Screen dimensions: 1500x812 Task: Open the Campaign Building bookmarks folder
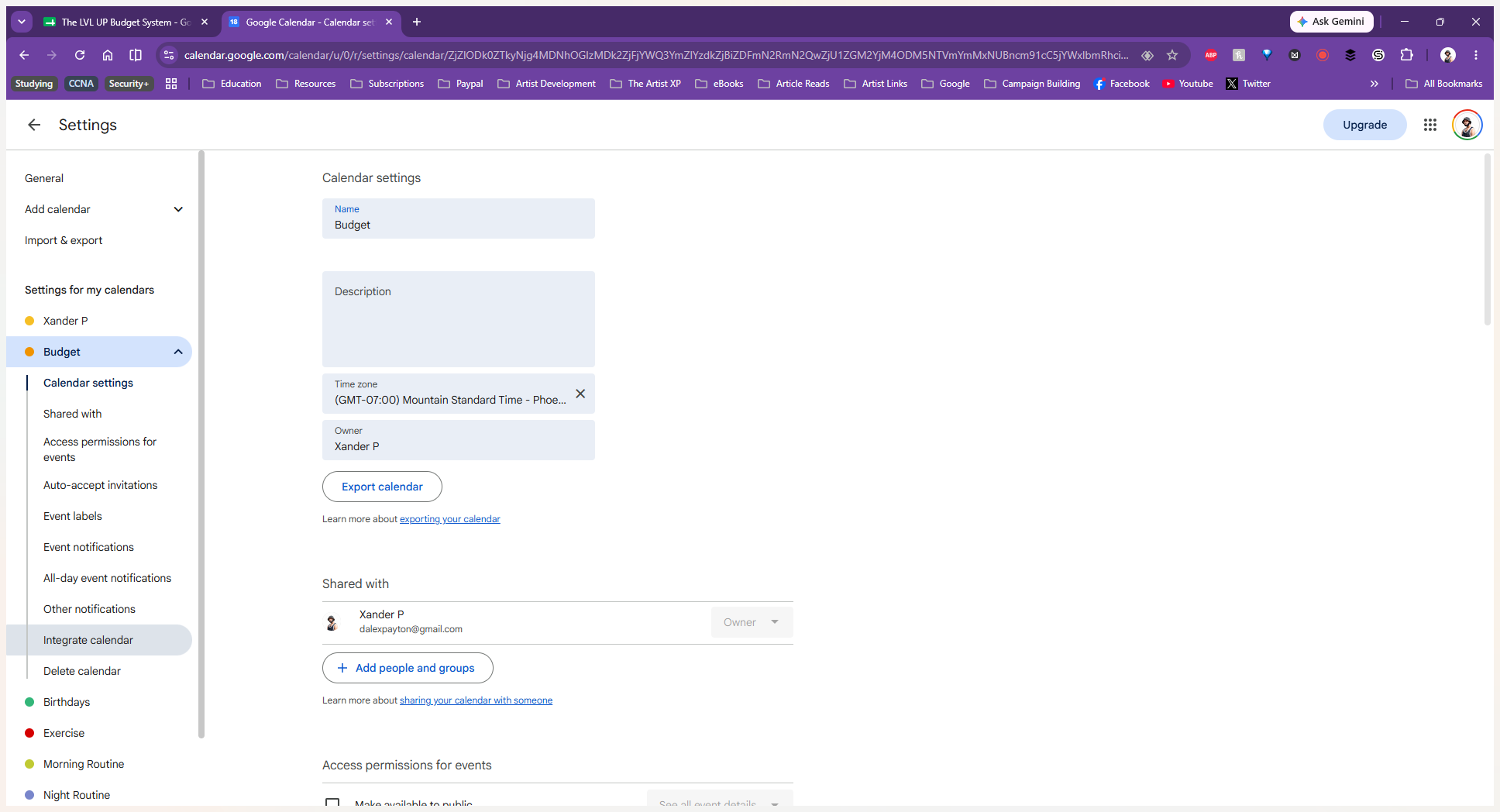(1032, 84)
